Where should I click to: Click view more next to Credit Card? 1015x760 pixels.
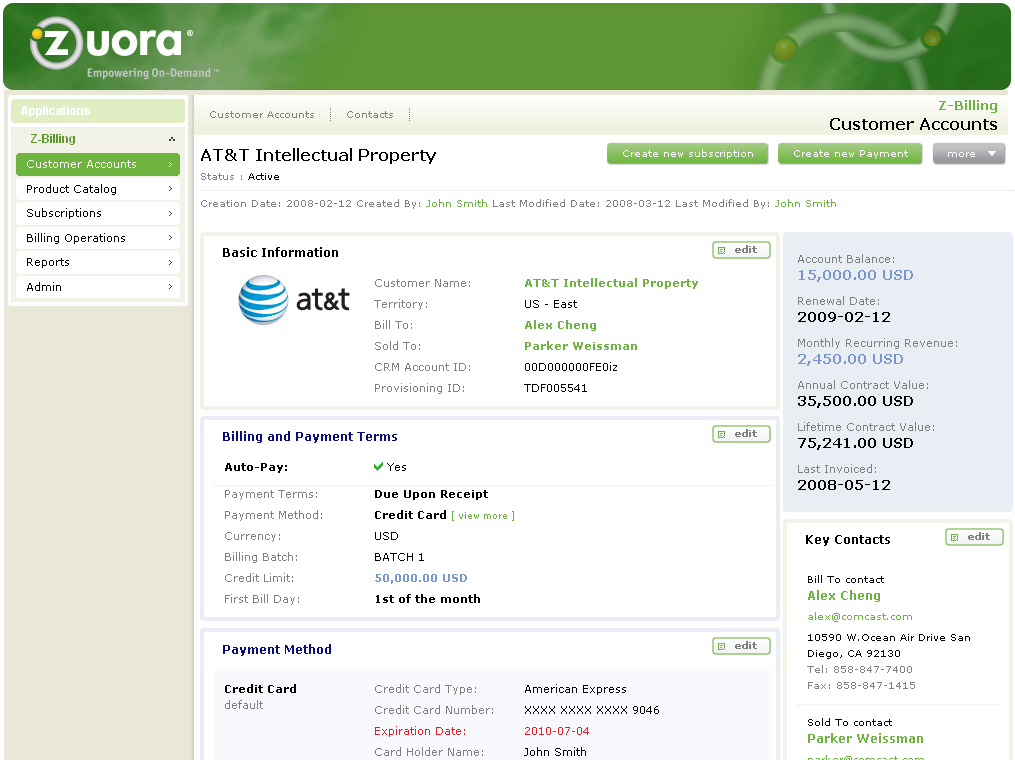coord(483,516)
